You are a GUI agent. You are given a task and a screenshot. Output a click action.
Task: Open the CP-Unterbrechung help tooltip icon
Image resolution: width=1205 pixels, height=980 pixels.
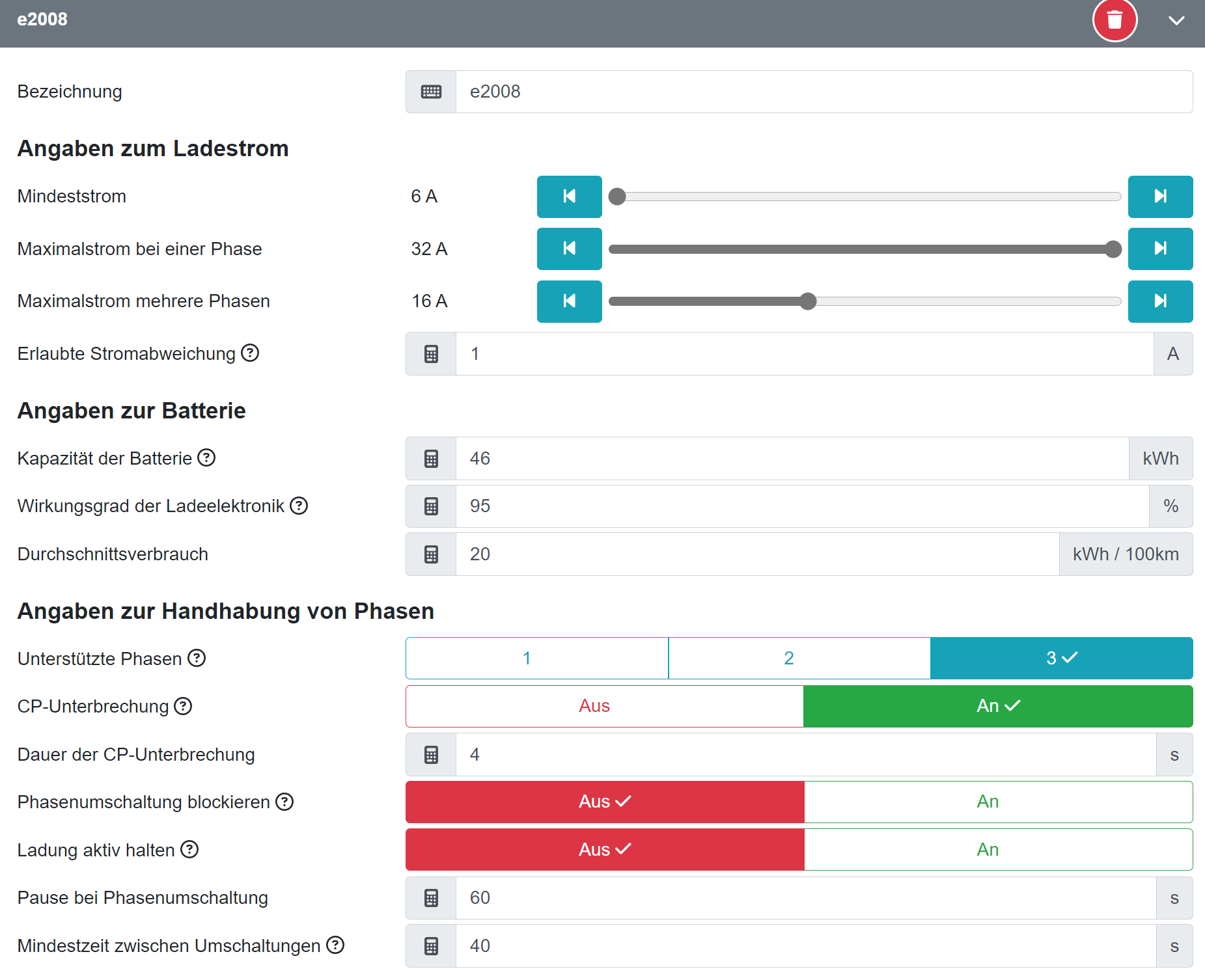[184, 706]
